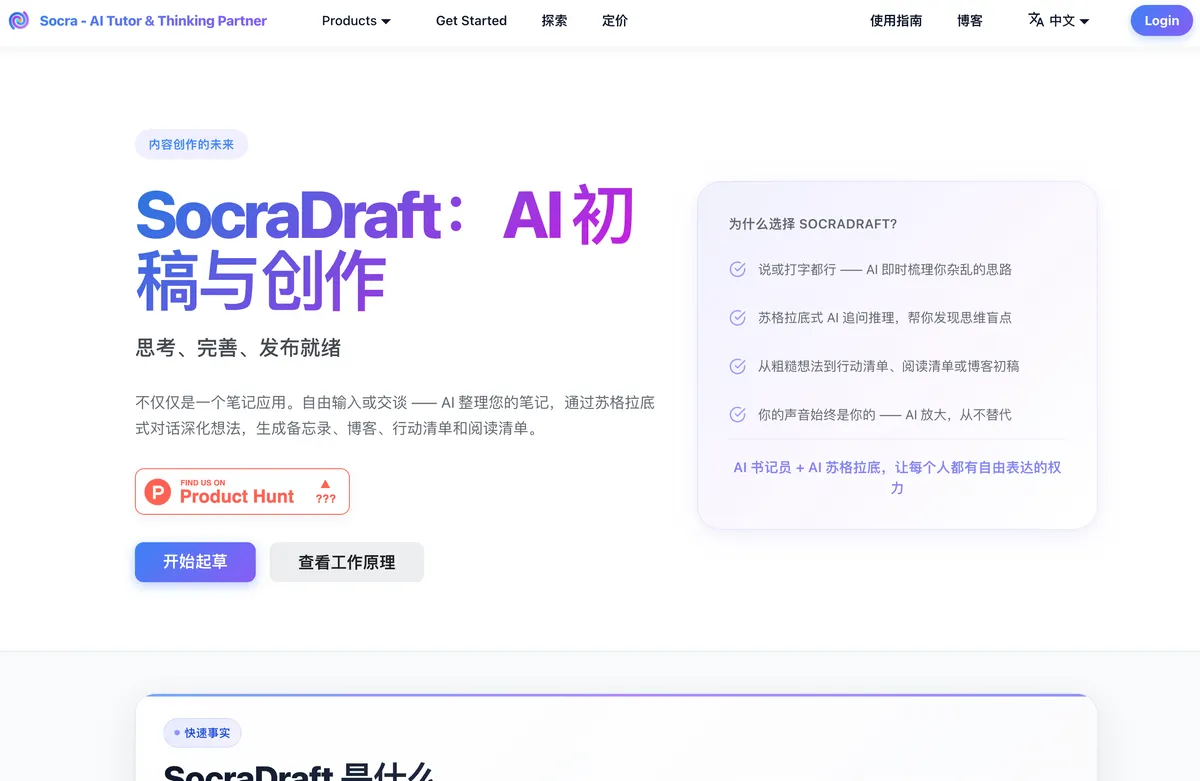Click the AI 书记员 + AI 苏格拉底 tagline
The image size is (1200, 781).
(x=897, y=478)
